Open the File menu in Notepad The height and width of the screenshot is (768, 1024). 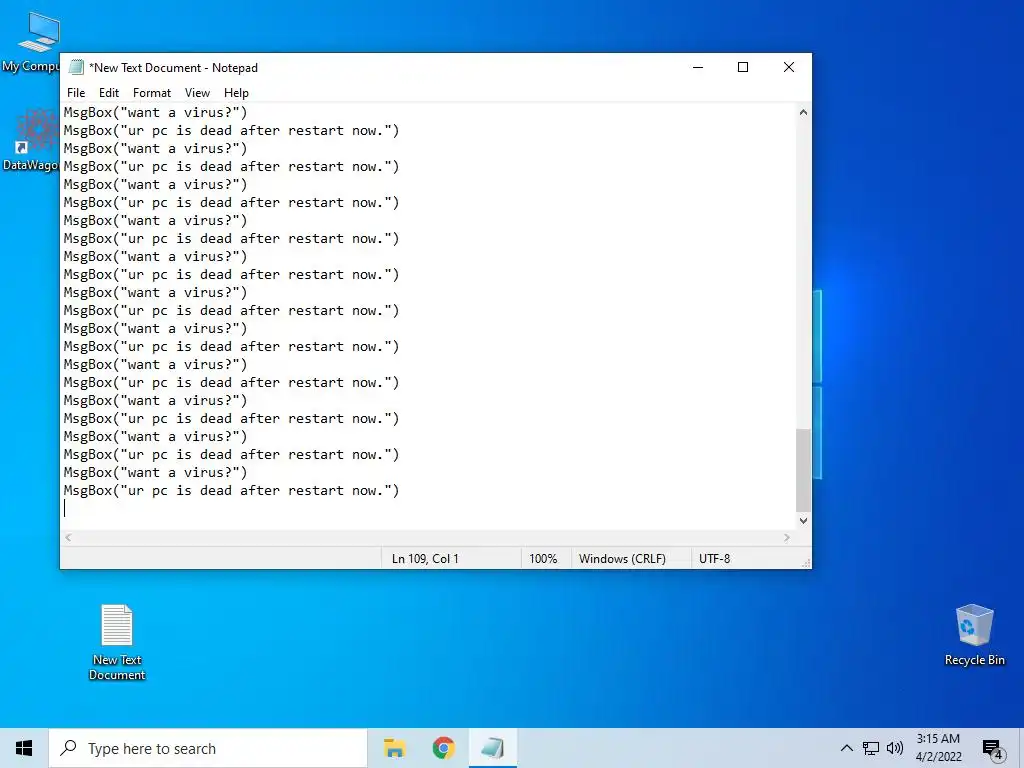click(x=76, y=93)
